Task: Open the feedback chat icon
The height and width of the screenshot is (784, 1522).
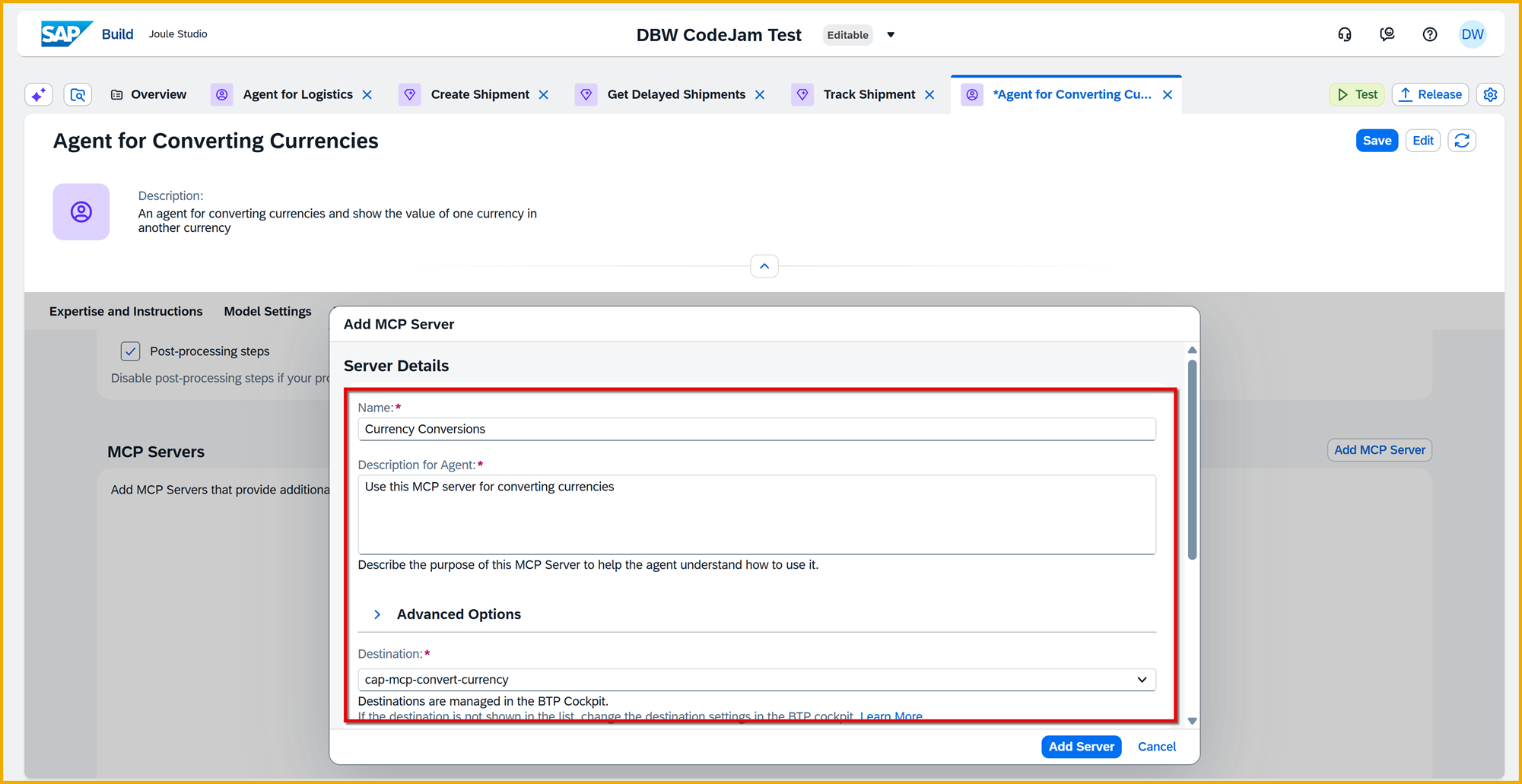Action: pyautogui.click(x=1387, y=34)
